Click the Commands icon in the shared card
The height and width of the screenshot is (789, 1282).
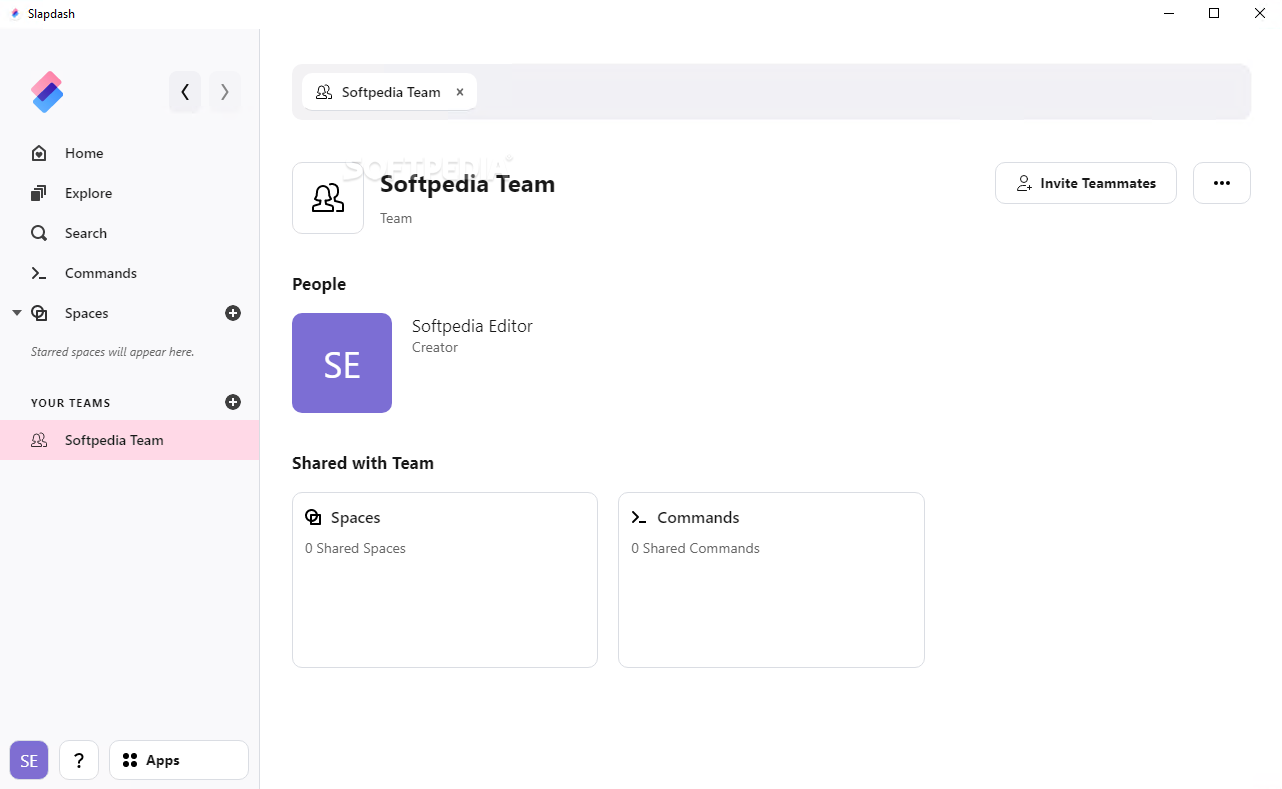[x=639, y=517]
